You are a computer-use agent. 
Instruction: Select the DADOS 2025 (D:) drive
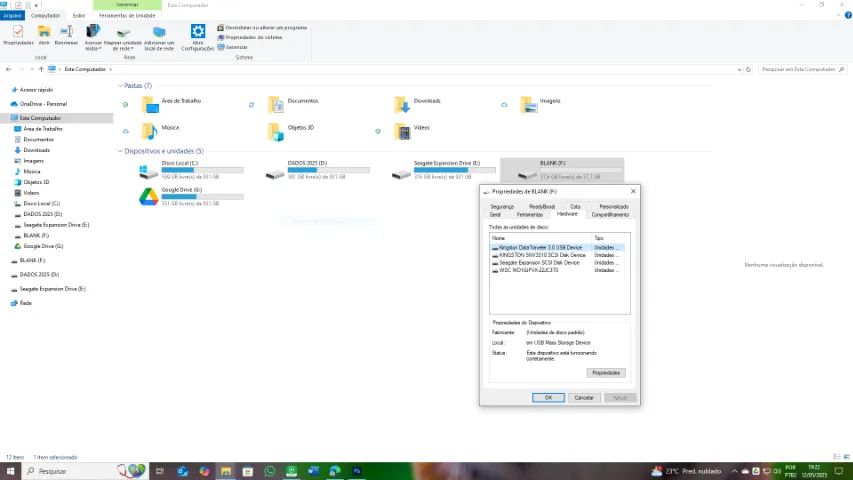[317, 170]
